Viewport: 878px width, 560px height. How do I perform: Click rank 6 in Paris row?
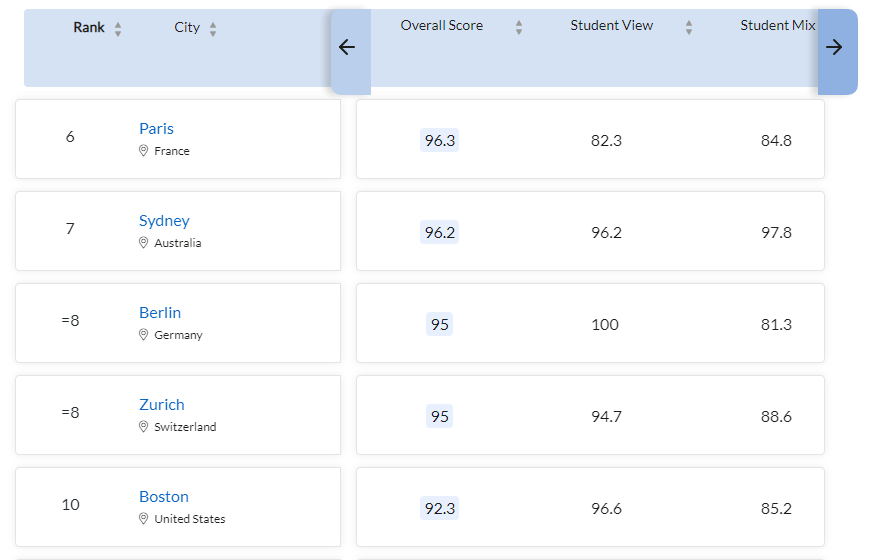pyautogui.click(x=70, y=137)
